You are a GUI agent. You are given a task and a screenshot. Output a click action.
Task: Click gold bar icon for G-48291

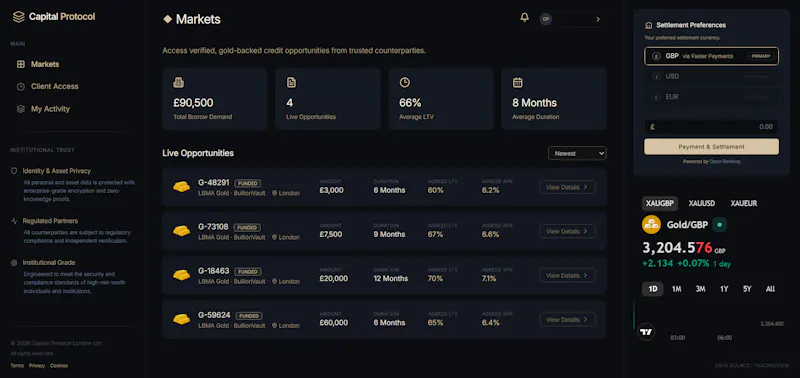click(181, 187)
